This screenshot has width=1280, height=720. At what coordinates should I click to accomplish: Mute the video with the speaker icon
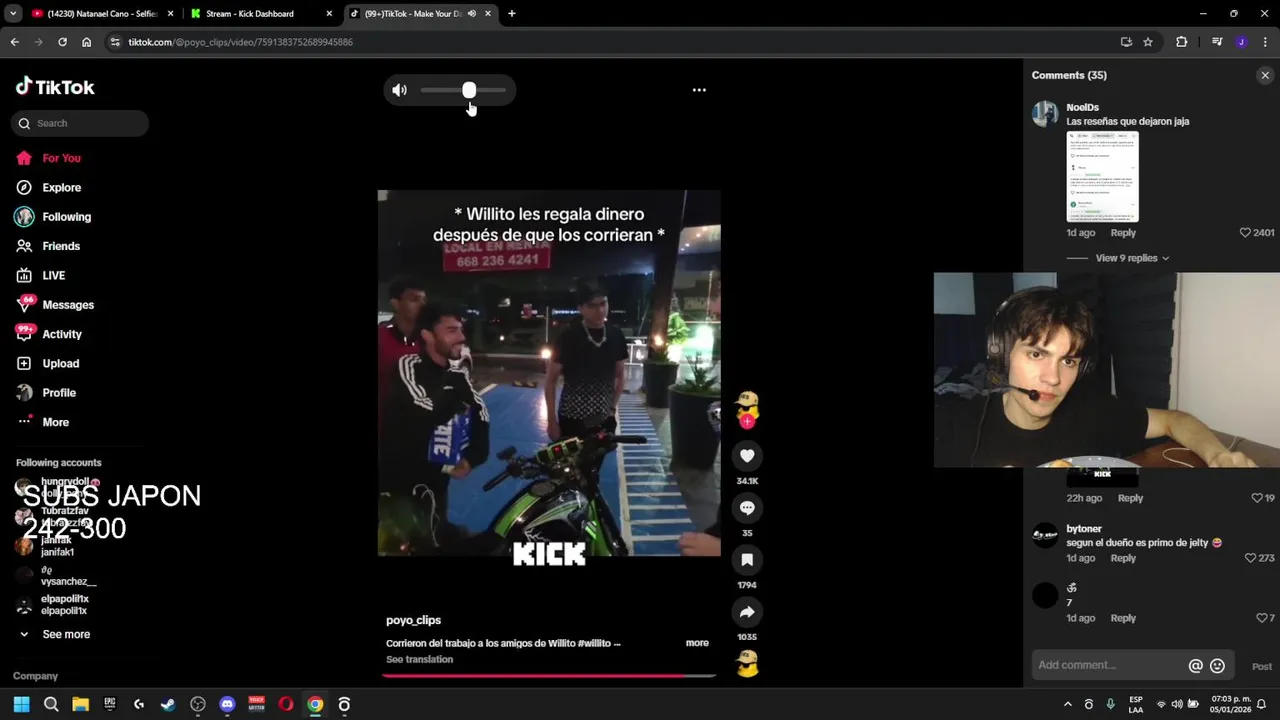(399, 90)
